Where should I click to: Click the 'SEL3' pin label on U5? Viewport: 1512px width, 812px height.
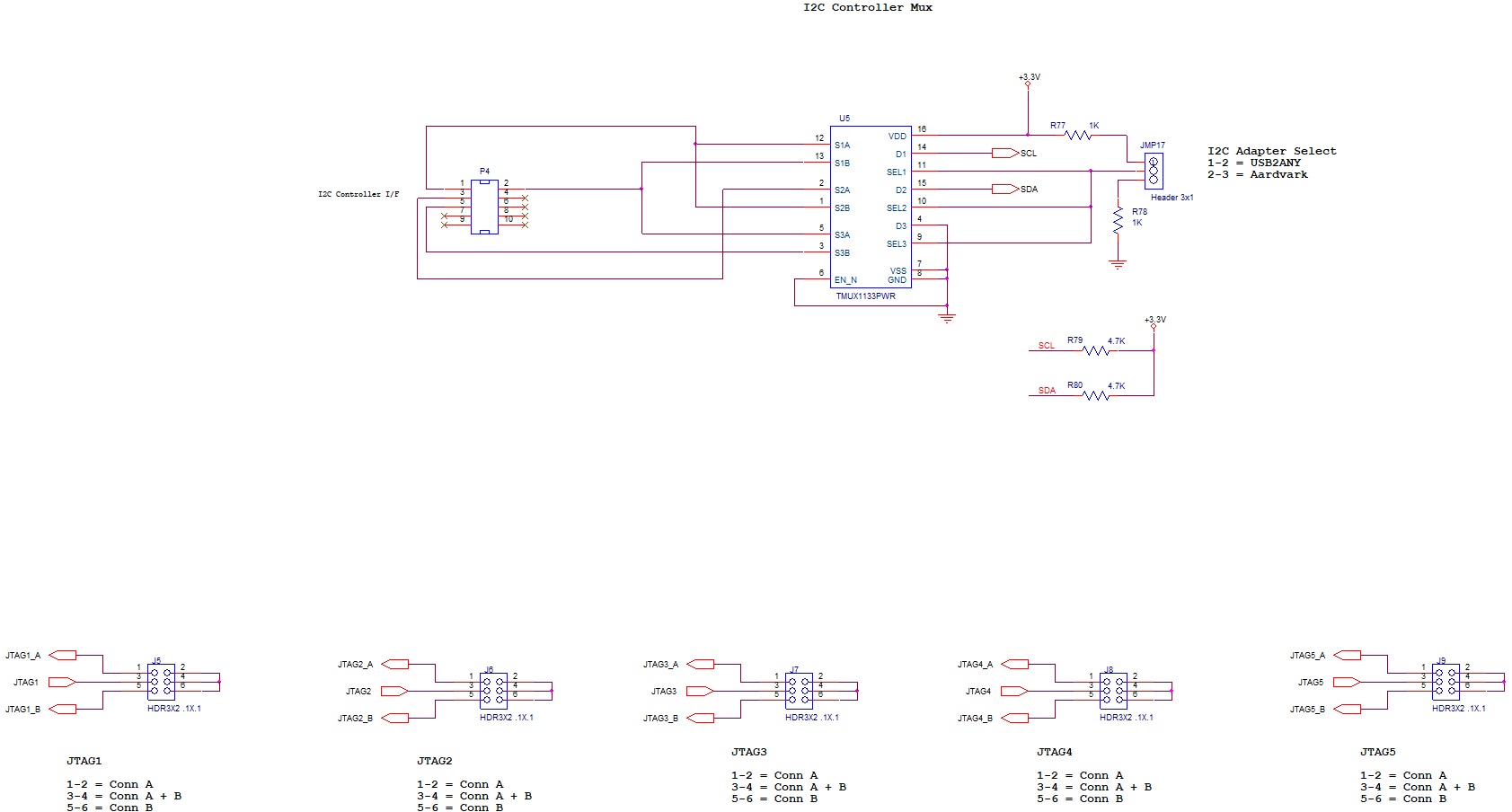pos(897,244)
